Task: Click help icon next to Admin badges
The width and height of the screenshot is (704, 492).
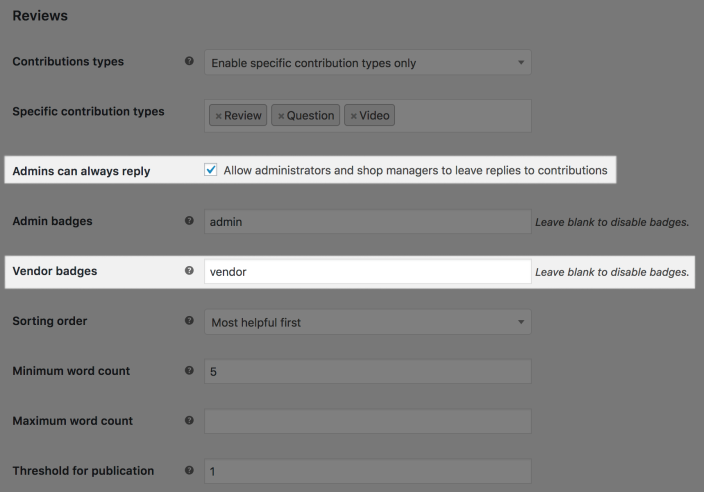Action: [x=189, y=221]
